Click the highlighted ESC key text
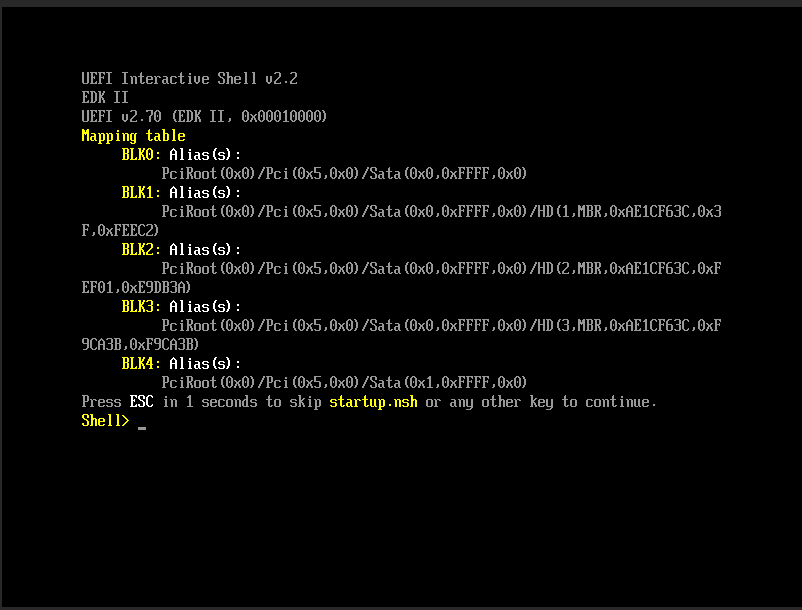The width and height of the screenshot is (802, 610). point(141,402)
